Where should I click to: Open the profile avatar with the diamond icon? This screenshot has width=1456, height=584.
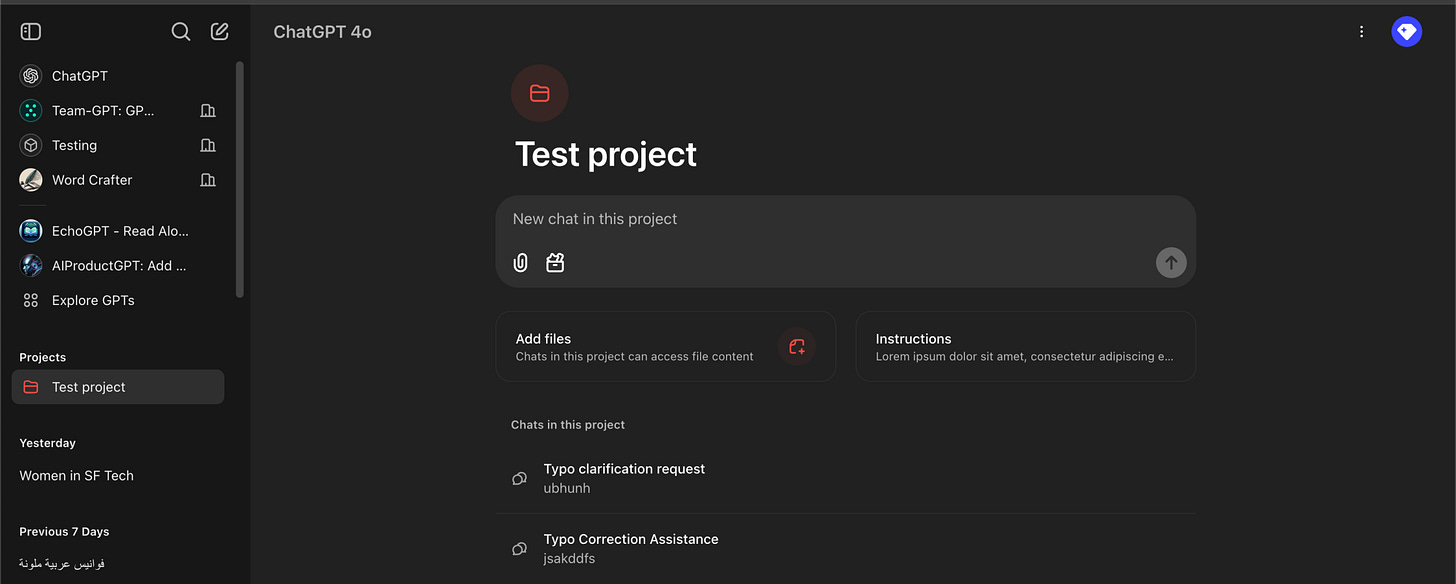[x=1407, y=32]
